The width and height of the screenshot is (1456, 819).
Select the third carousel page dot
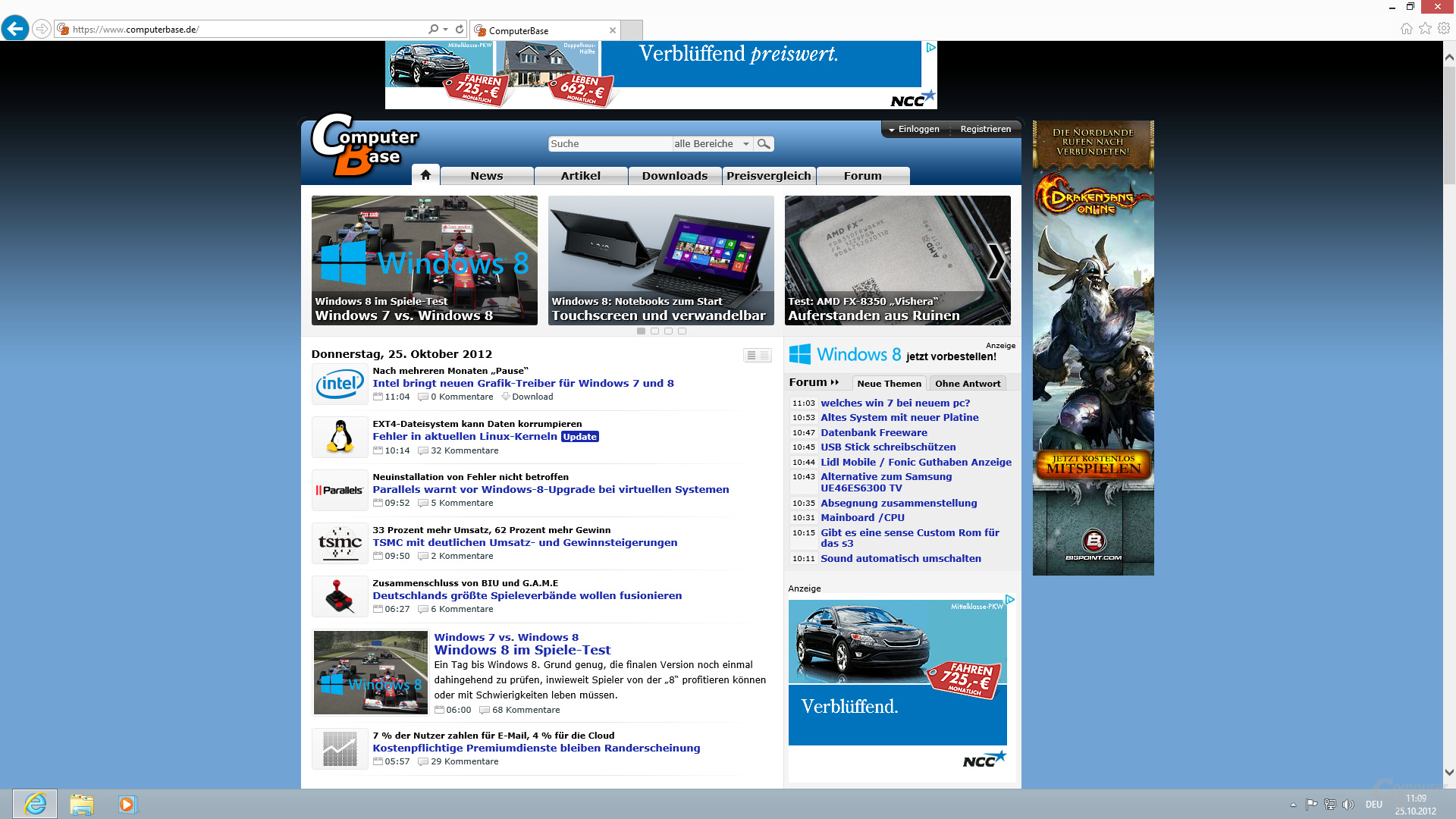pos(669,331)
